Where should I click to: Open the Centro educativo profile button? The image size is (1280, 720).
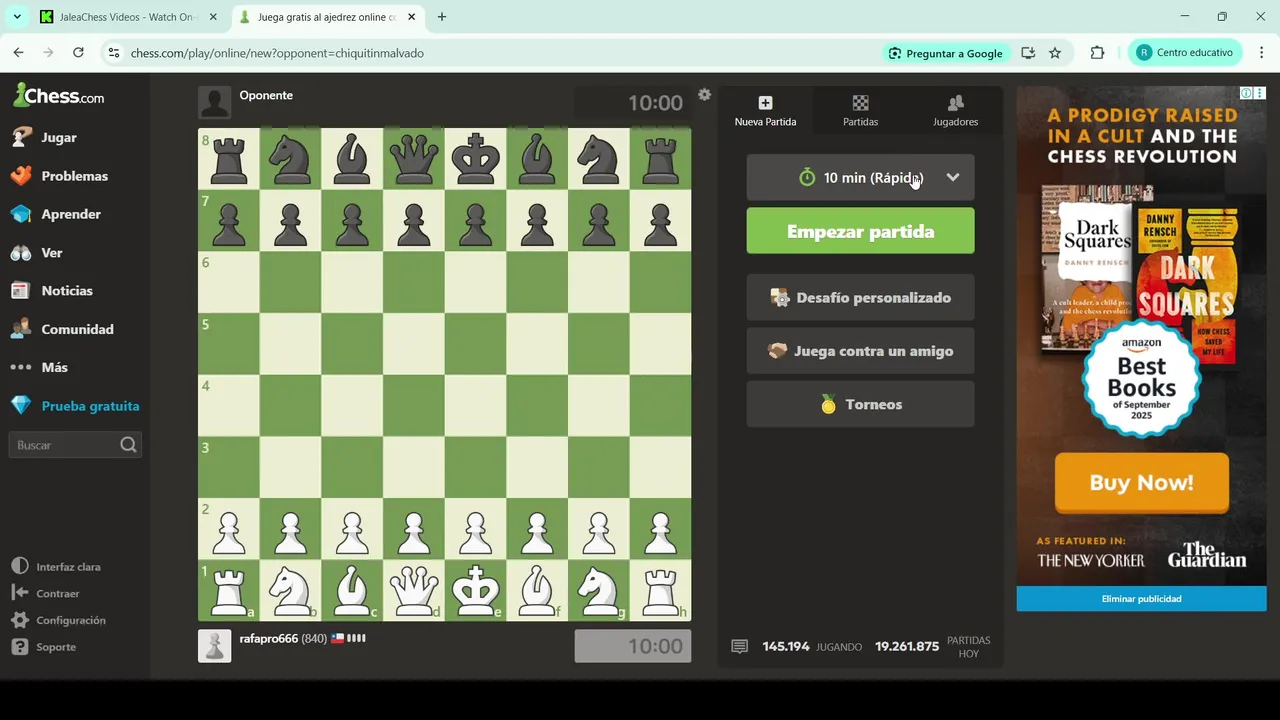[x=1185, y=53]
